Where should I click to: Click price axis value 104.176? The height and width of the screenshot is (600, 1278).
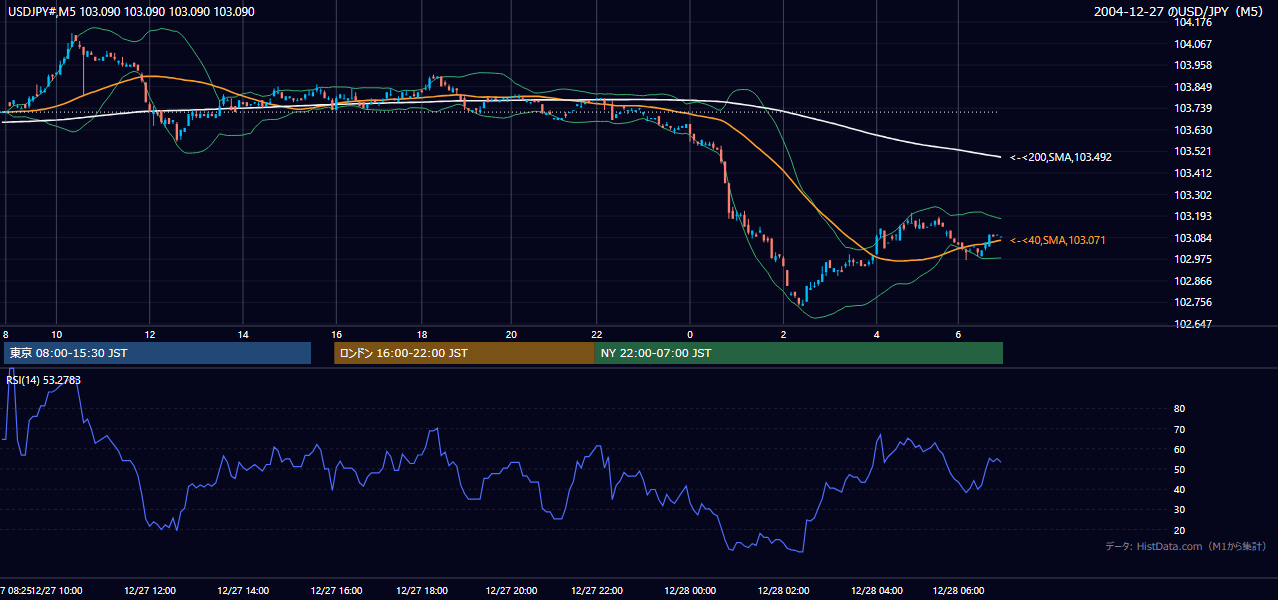1192,22
